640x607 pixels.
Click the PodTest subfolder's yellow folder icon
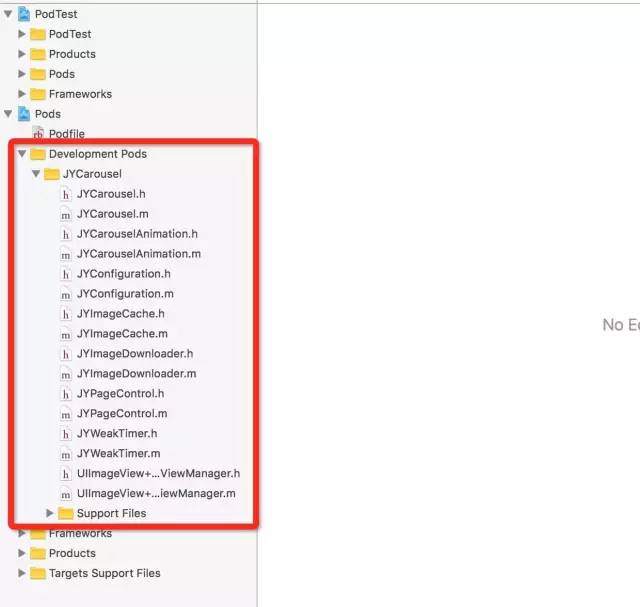point(38,34)
